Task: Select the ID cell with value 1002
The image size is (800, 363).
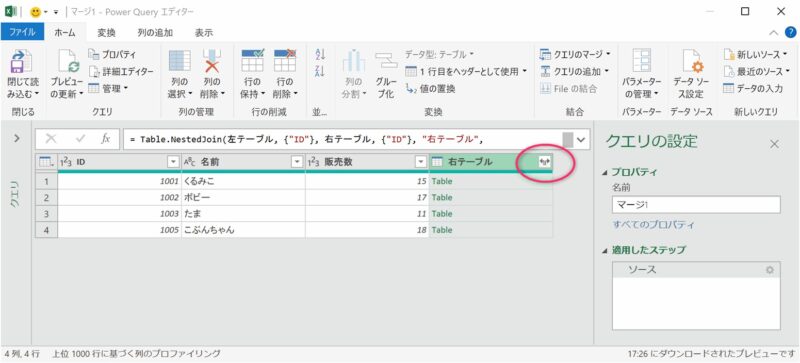Action: click(x=119, y=197)
